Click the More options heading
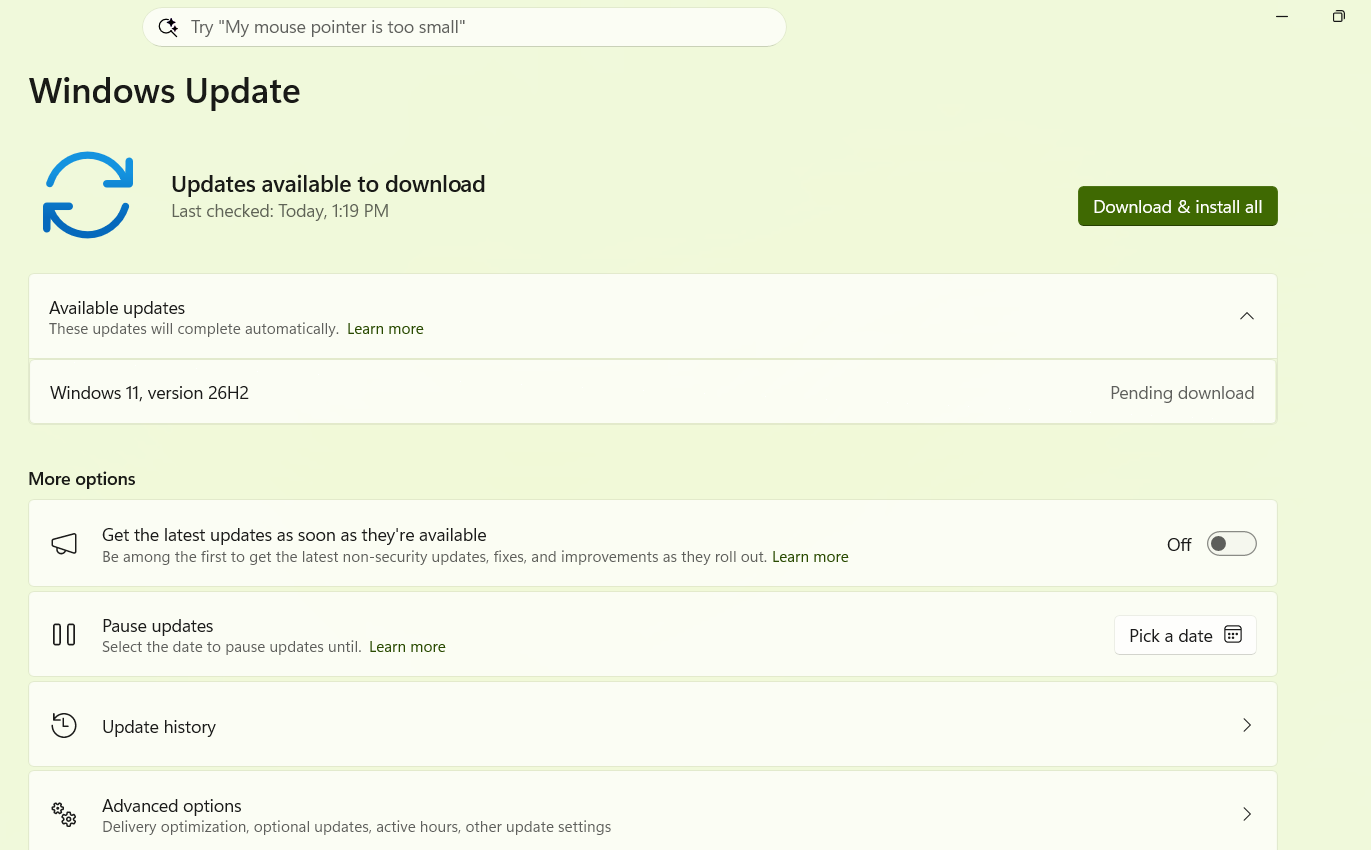 point(82,479)
